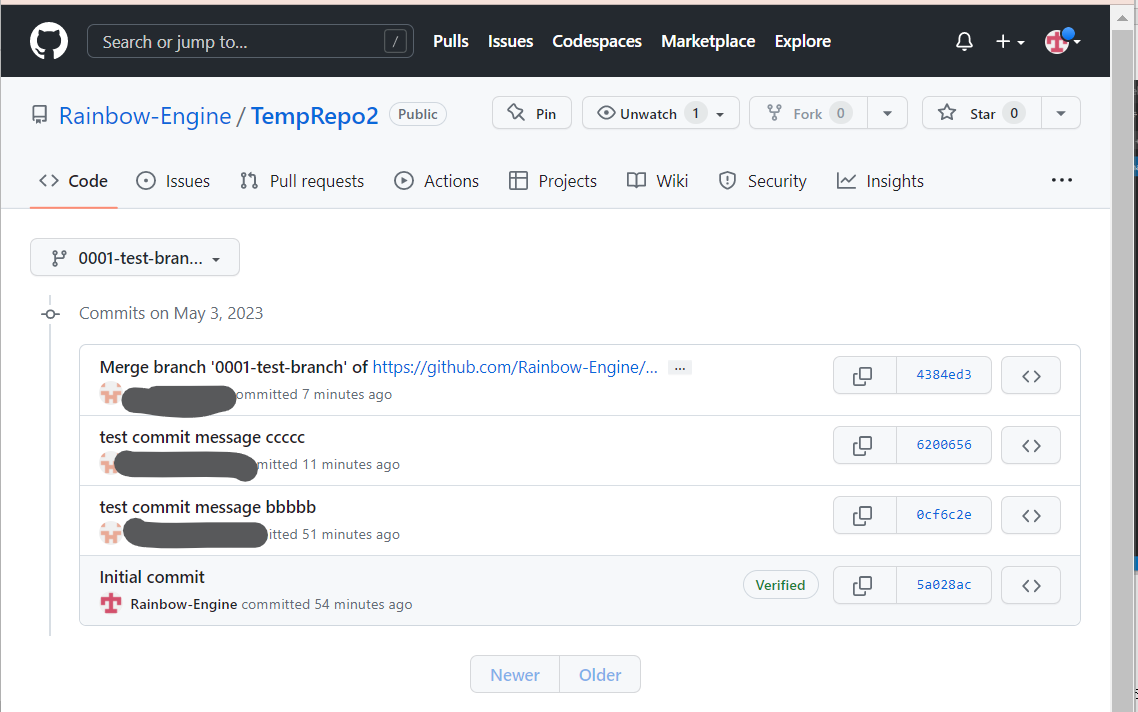Open the Merge branch '0001-test-branch' commit title
The image size is (1138, 712).
(x=234, y=367)
